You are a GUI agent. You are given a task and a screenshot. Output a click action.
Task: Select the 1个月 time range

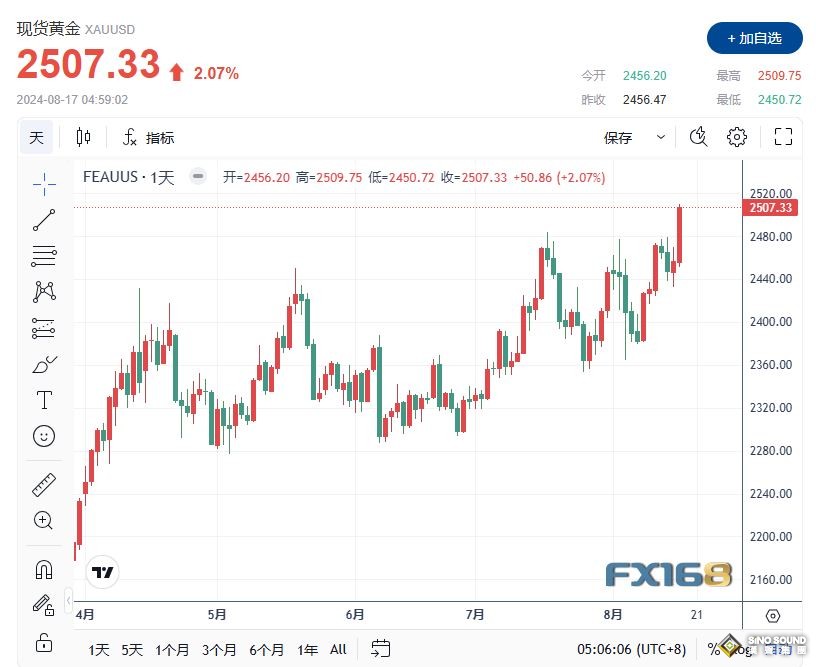pyautogui.click(x=172, y=650)
